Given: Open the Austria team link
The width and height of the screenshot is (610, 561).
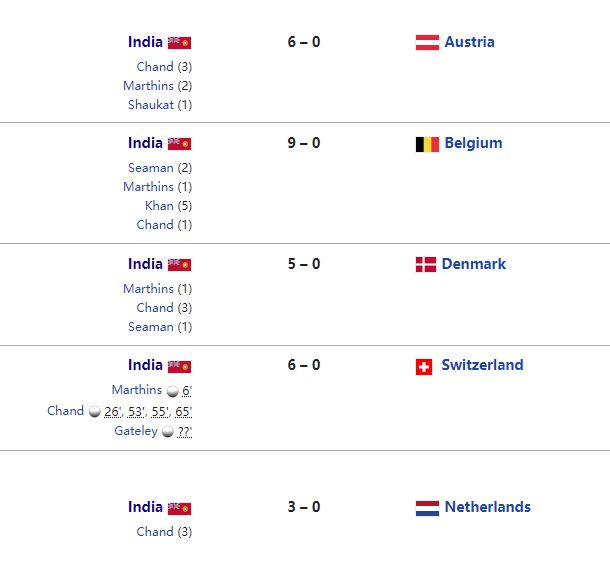Looking at the screenshot, I should [x=469, y=42].
